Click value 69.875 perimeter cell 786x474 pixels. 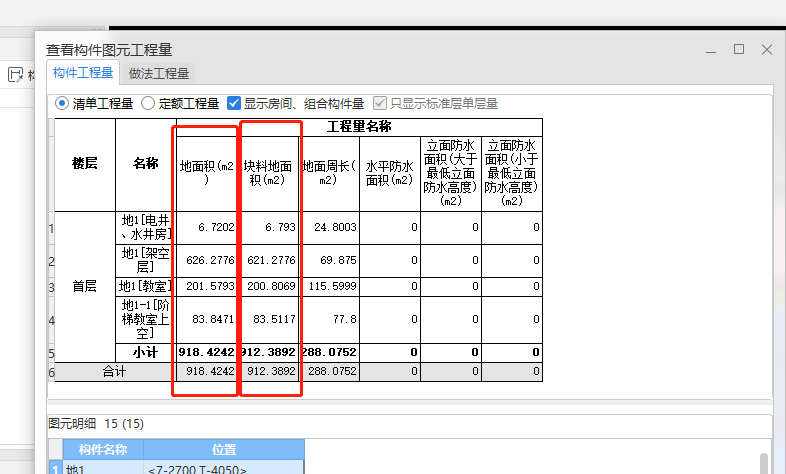click(x=329, y=261)
